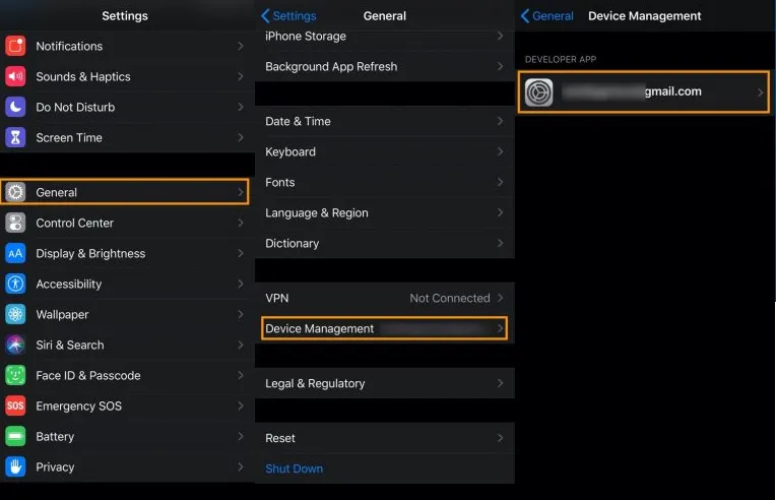
Task: Open VPN settings showing Not Connected
Action: click(x=384, y=298)
